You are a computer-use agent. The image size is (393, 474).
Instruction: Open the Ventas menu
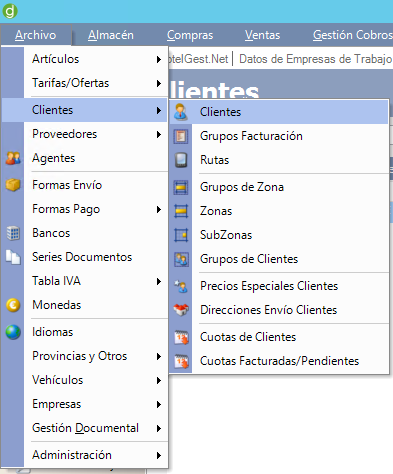tap(262, 35)
